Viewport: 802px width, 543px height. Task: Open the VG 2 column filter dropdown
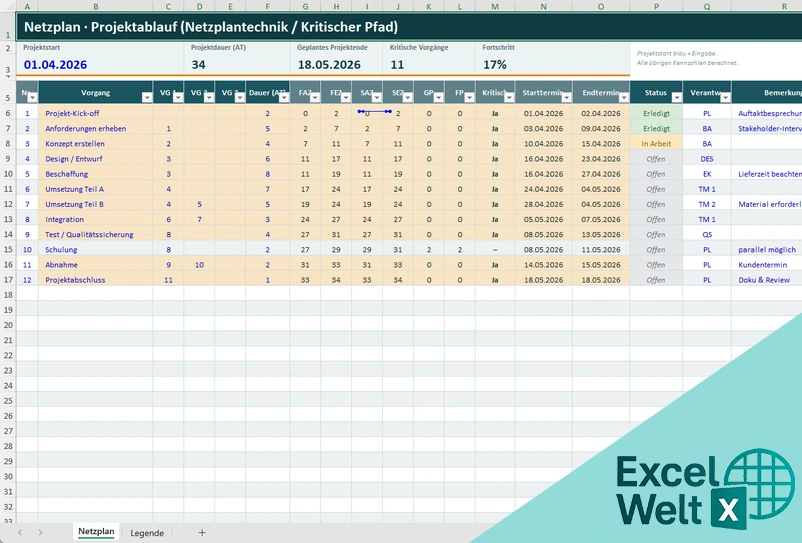[x=209, y=97]
